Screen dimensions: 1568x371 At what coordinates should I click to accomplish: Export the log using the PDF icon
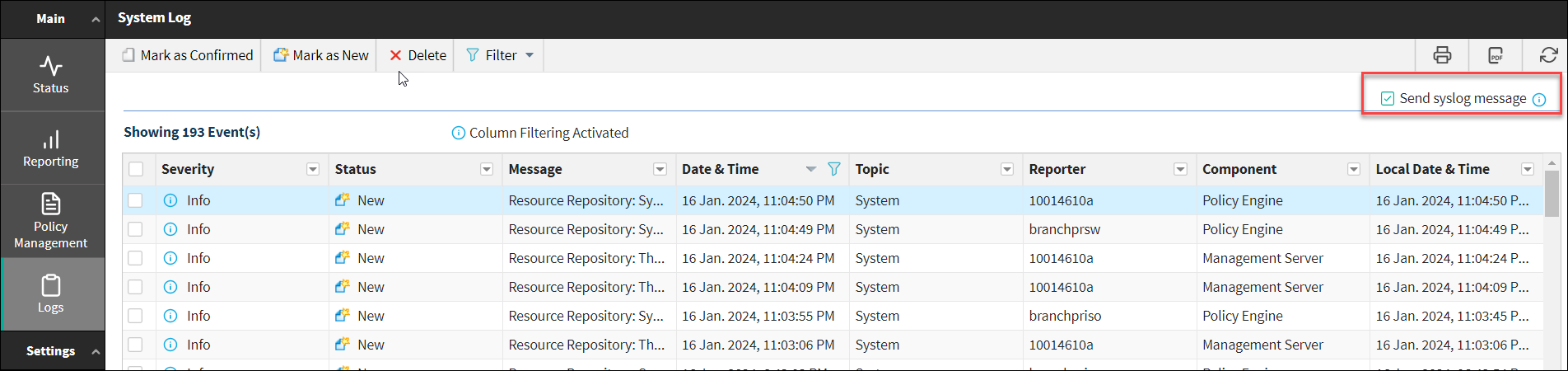point(1496,55)
